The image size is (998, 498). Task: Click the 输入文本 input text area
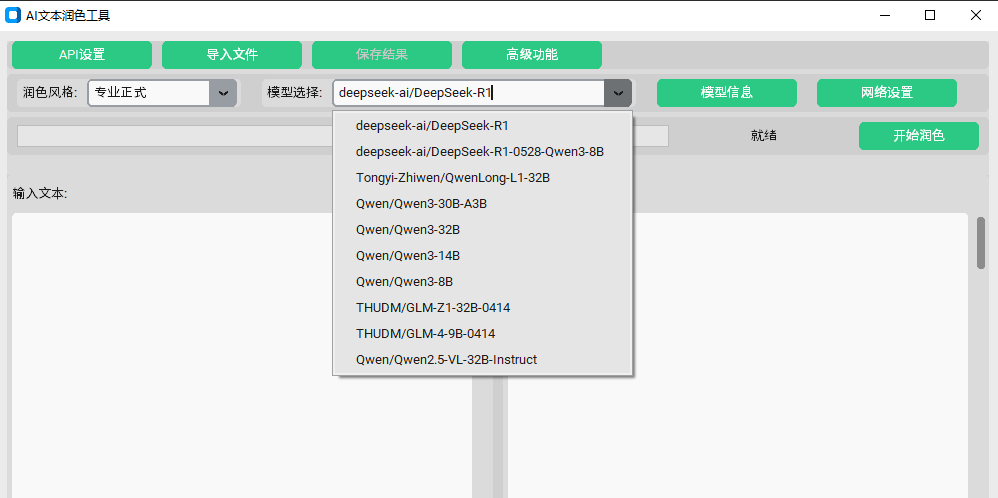coord(242,355)
